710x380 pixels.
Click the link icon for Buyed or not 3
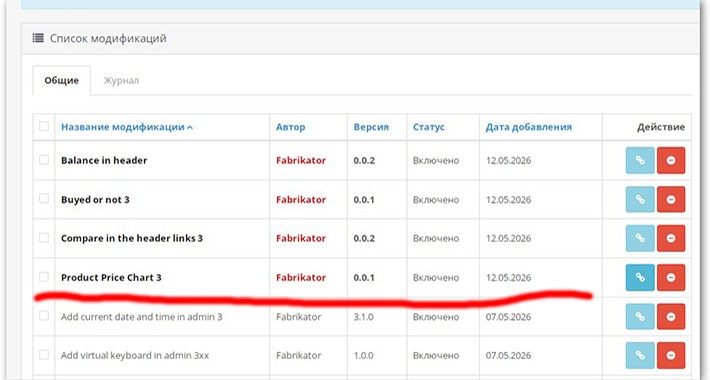point(640,199)
